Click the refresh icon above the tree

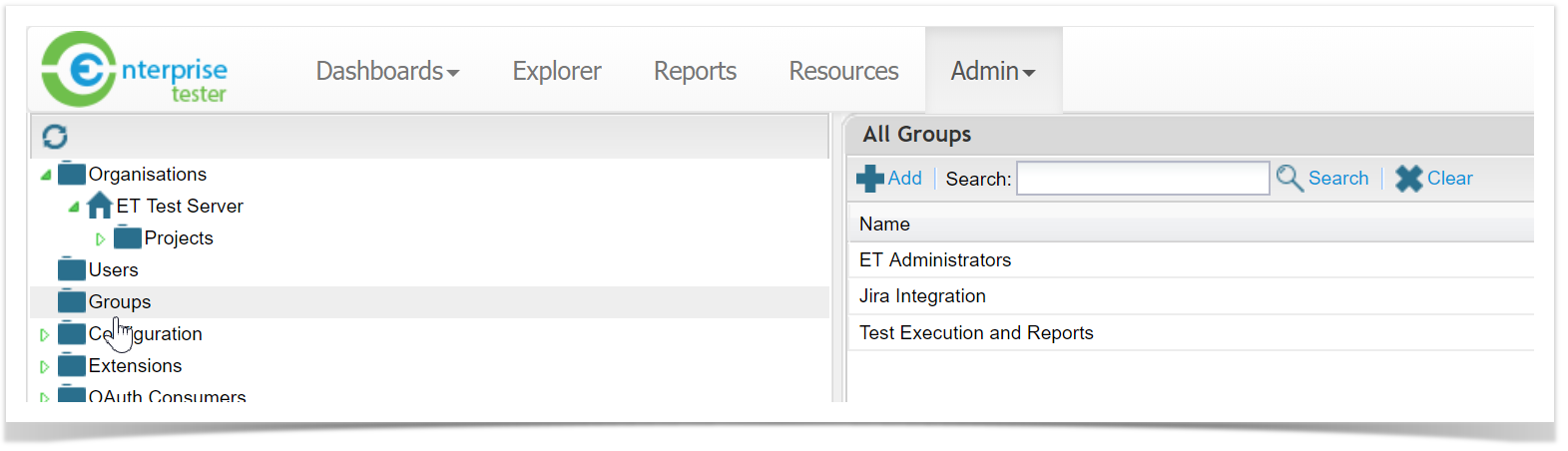(x=55, y=137)
